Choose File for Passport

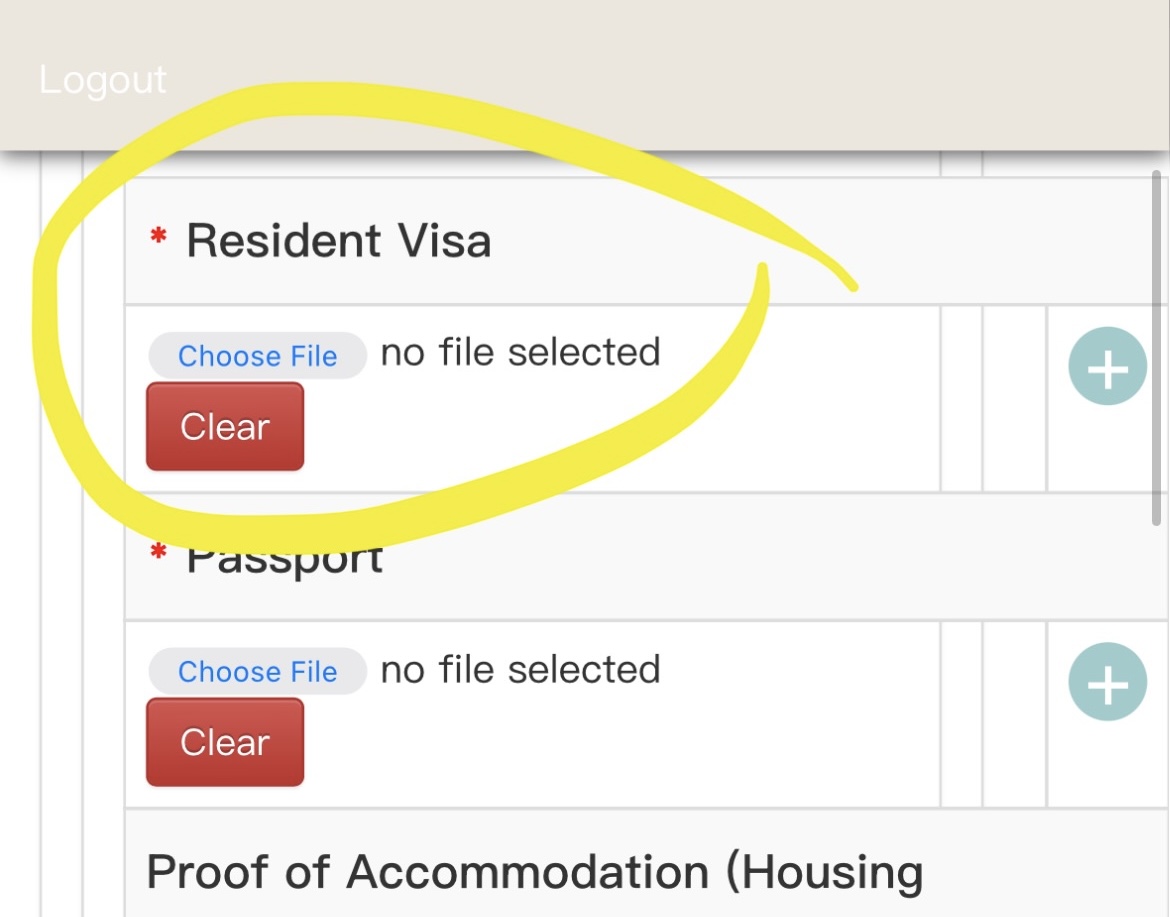257,672
